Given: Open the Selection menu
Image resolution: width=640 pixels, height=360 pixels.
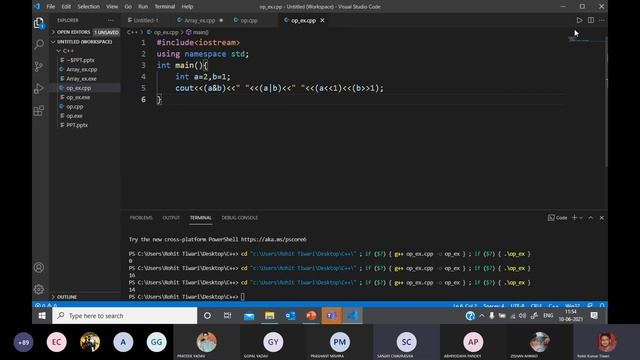Looking at the screenshot, I should pos(89,7).
